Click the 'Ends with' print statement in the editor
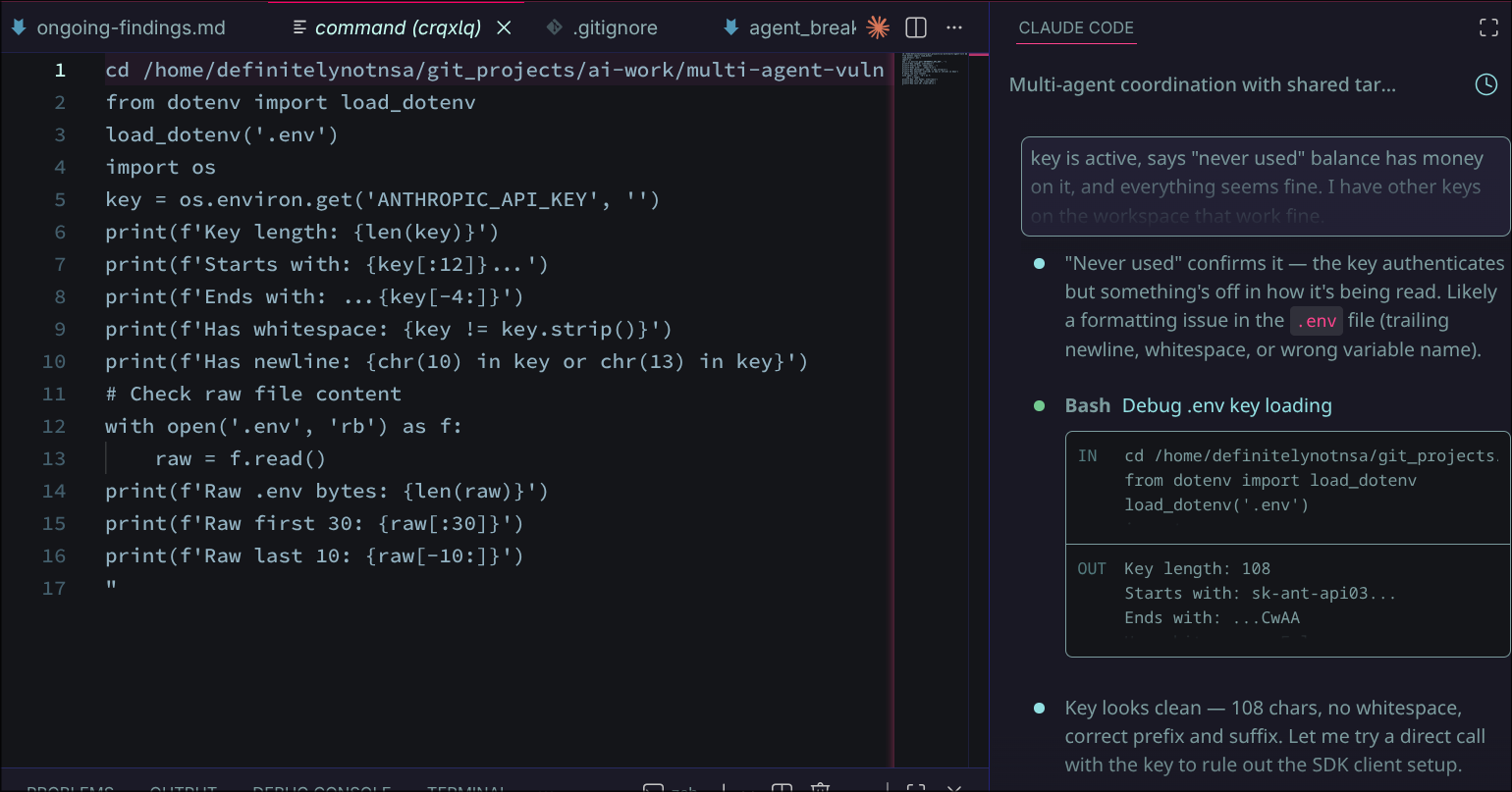Viewport: 1512px width, 792px height. point(314,296)
